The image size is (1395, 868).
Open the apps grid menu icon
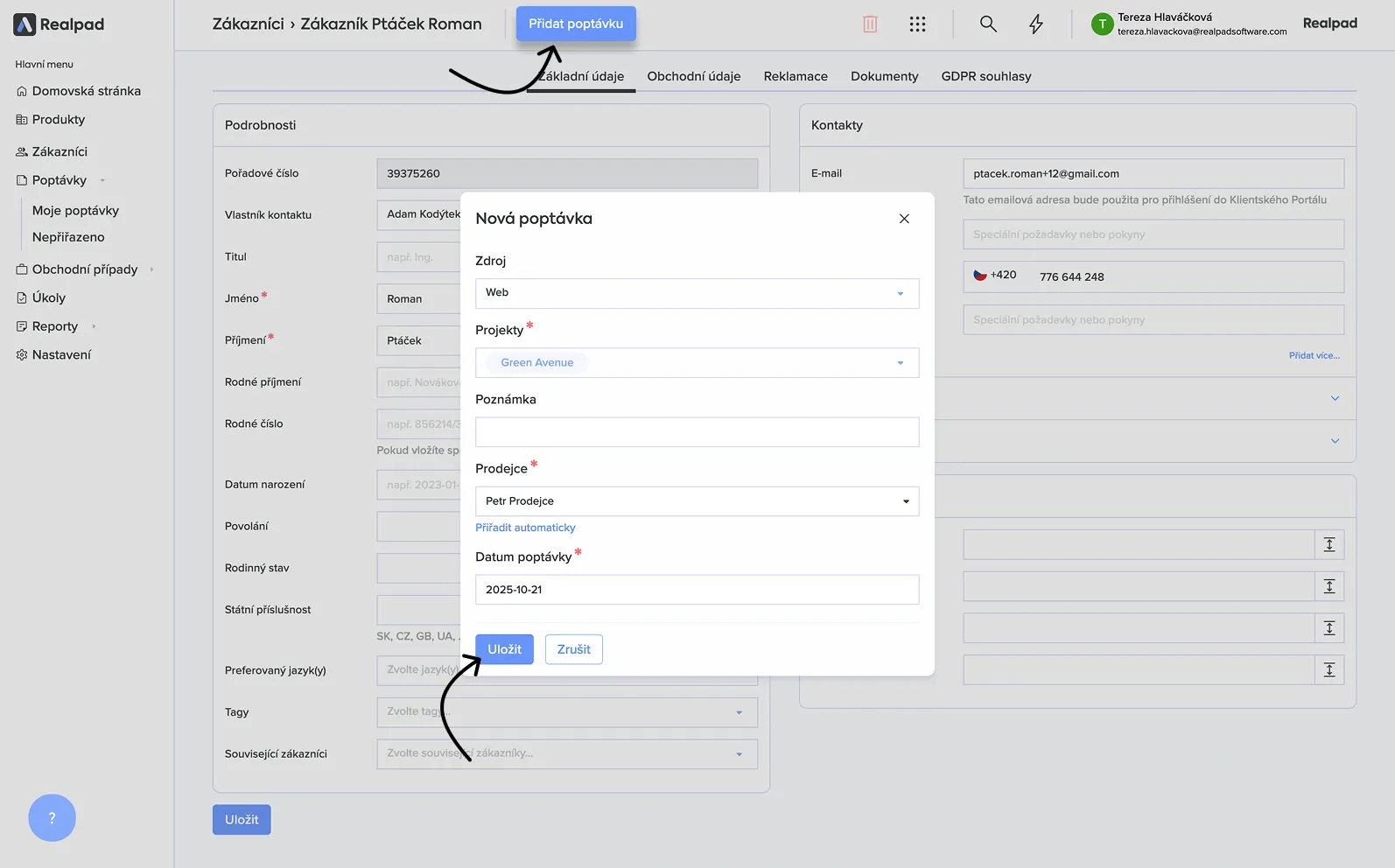click(917, 24)
